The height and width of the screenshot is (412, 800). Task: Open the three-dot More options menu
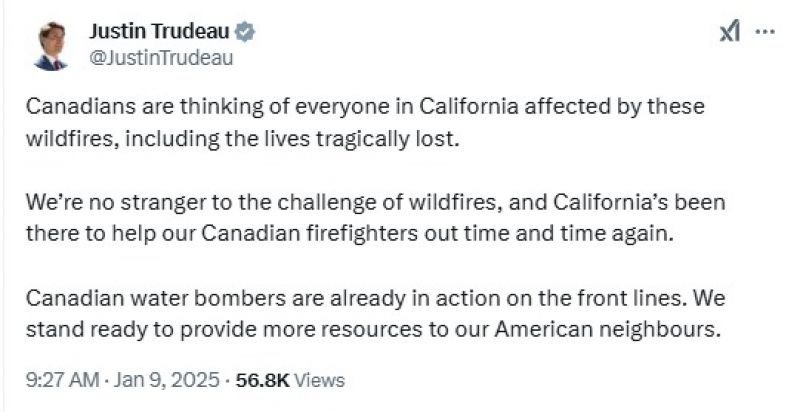(765, 32)
